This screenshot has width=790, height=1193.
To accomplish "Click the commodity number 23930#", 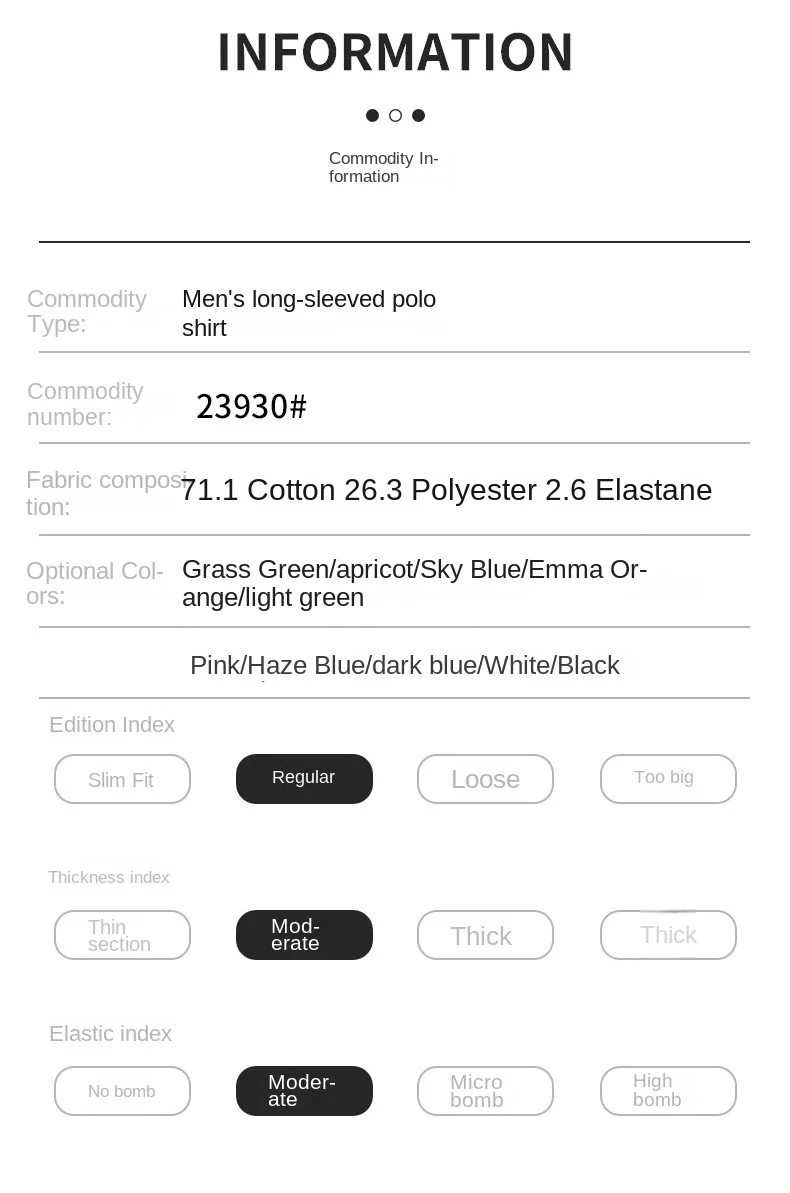I will 251,407.
